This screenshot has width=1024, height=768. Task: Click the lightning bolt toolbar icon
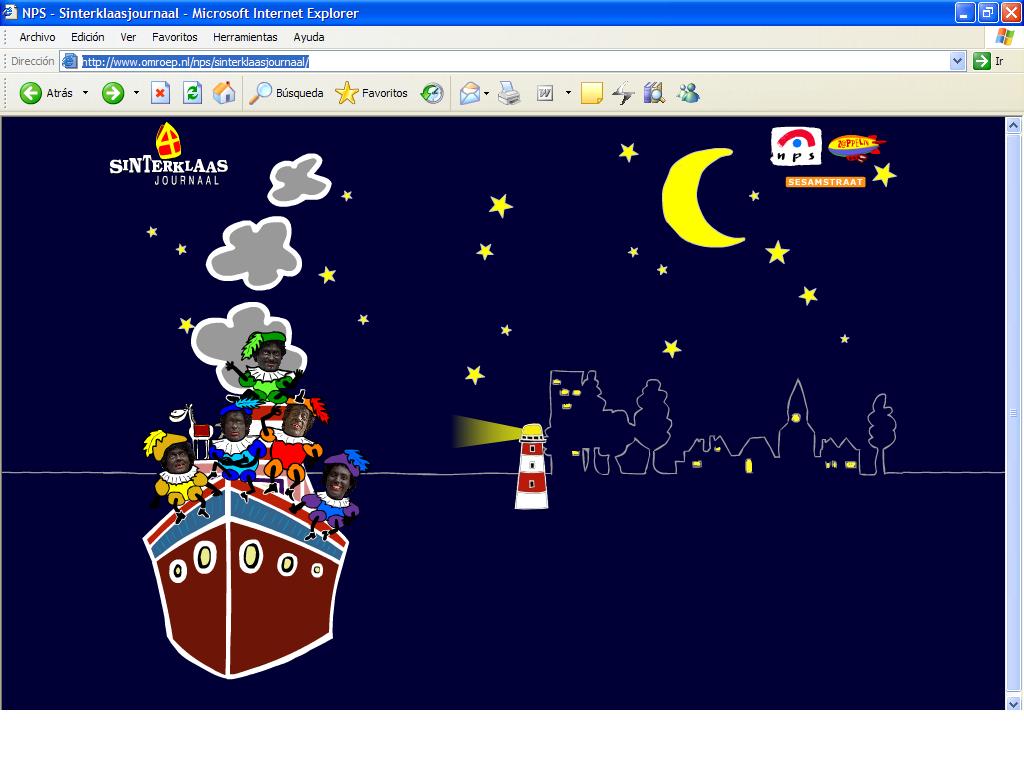tap(623, 93)
